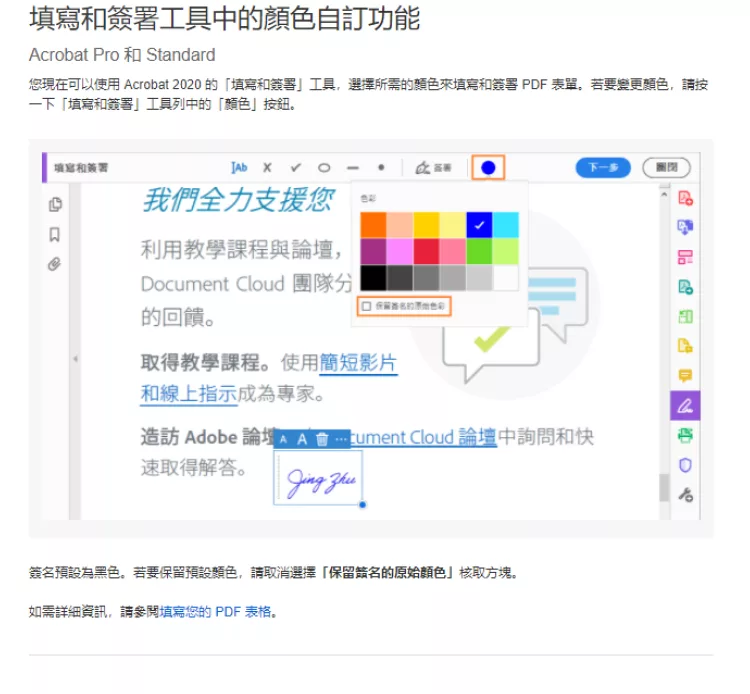
Task: Select the checkmark tool in toolbar
Action: 296,168
